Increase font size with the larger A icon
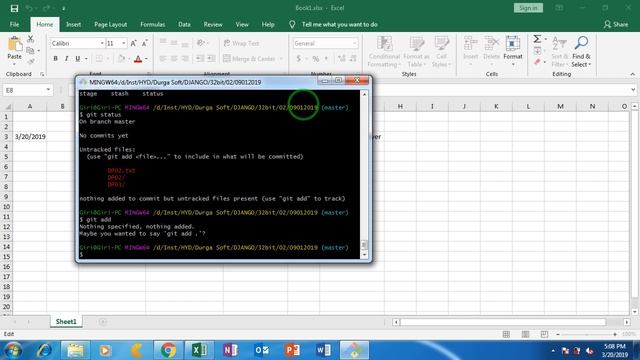This screenshot has height=360, width=640. tap(133, 43)
